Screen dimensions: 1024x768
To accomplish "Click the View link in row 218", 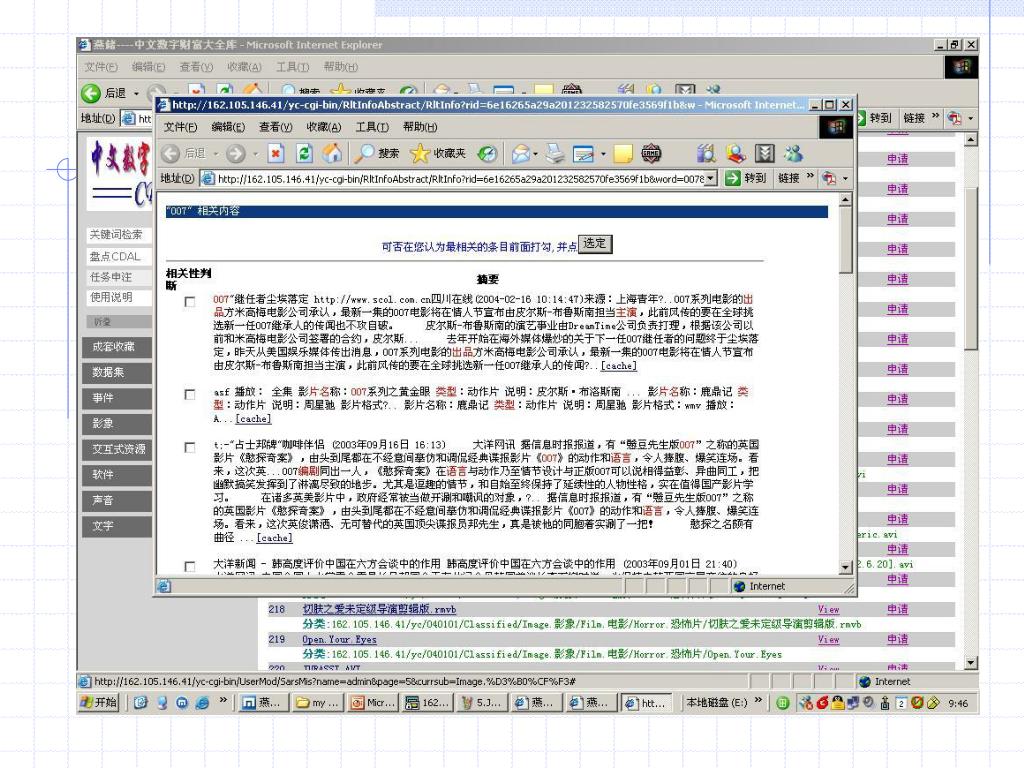I will [828, 609].
